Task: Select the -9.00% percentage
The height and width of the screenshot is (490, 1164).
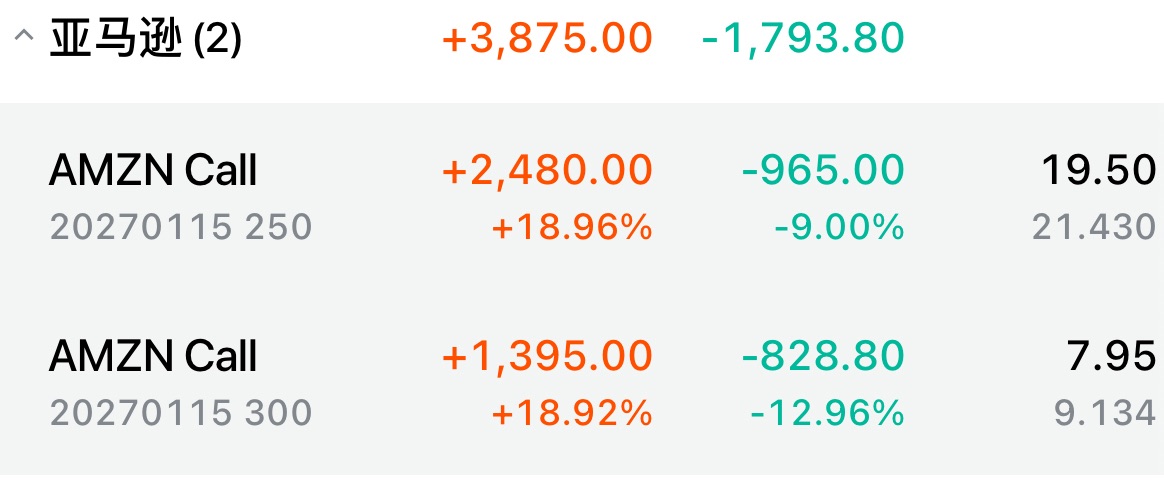Action: [839, 228]
